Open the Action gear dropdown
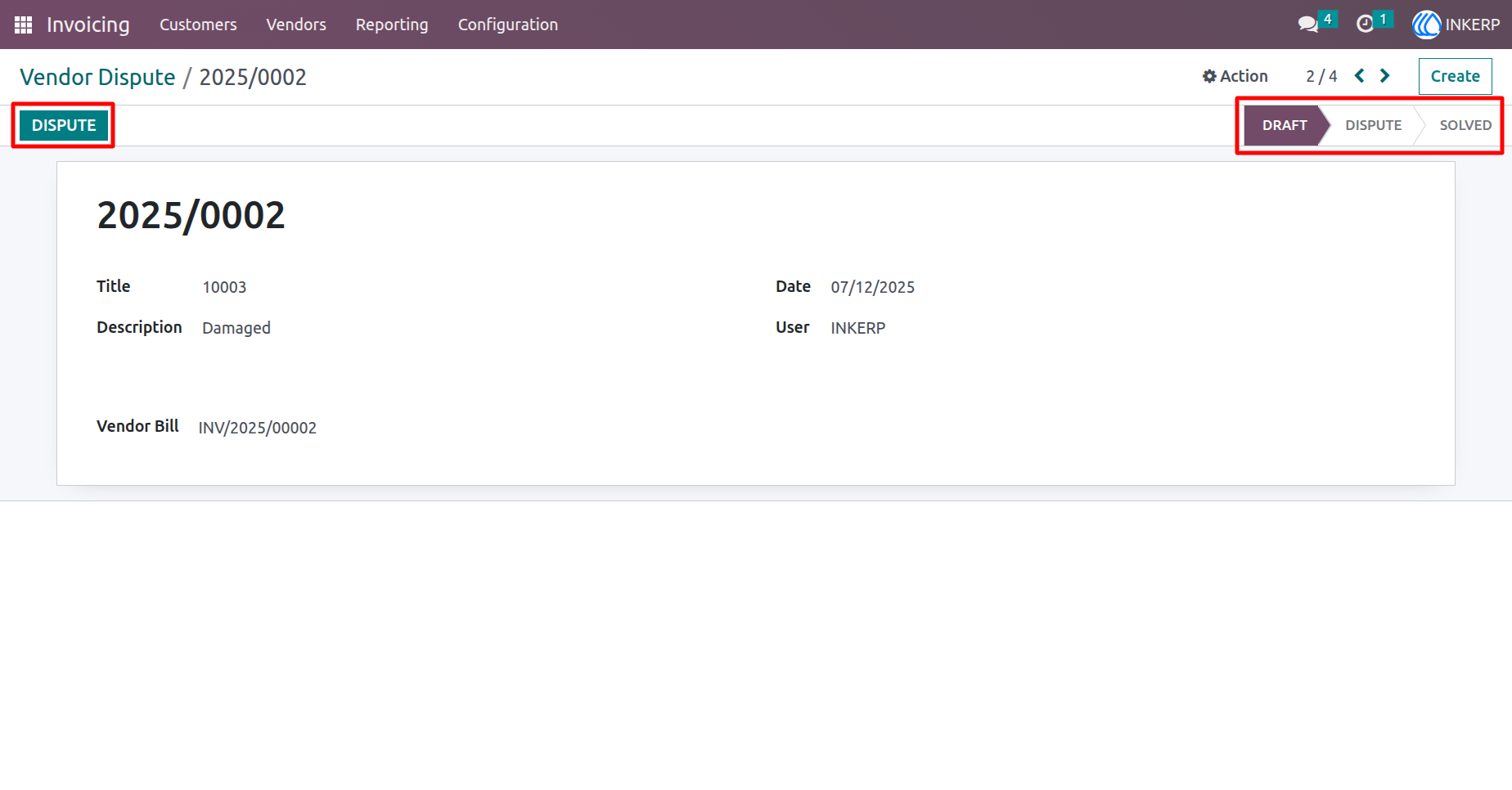1512x790 pixels. pos(1235,76)
